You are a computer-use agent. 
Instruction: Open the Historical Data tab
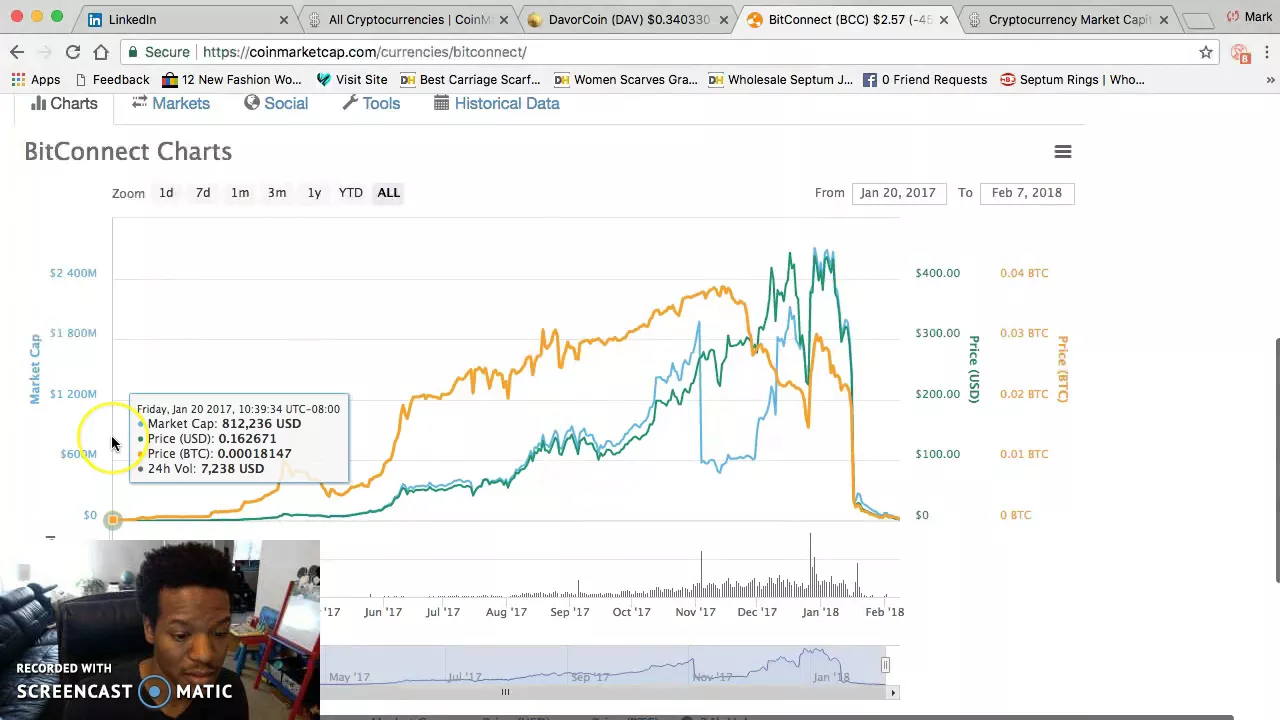[497, 103]
